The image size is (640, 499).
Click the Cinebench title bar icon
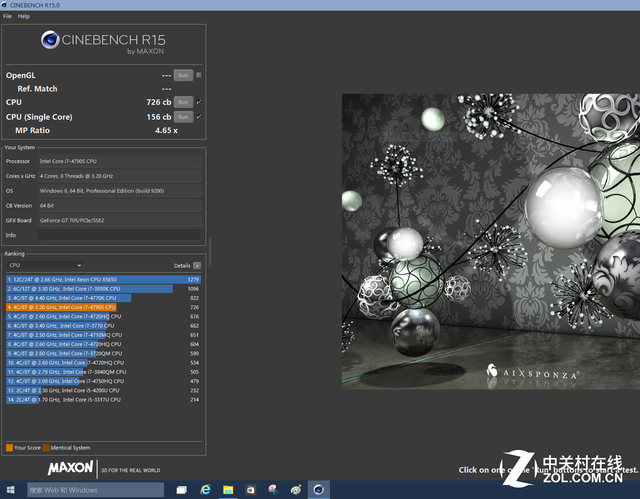(x=4, y=5)
